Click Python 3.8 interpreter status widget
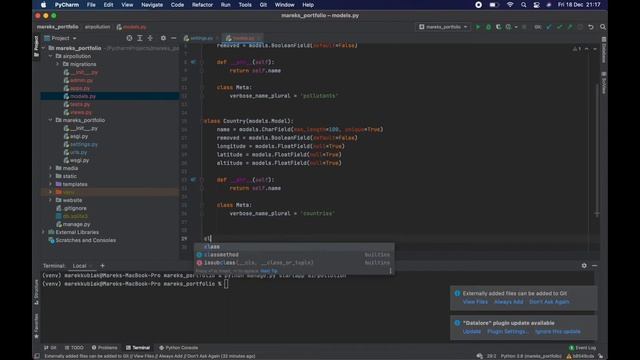The height and width of the screenshot is (360, 640). point(531,356)
